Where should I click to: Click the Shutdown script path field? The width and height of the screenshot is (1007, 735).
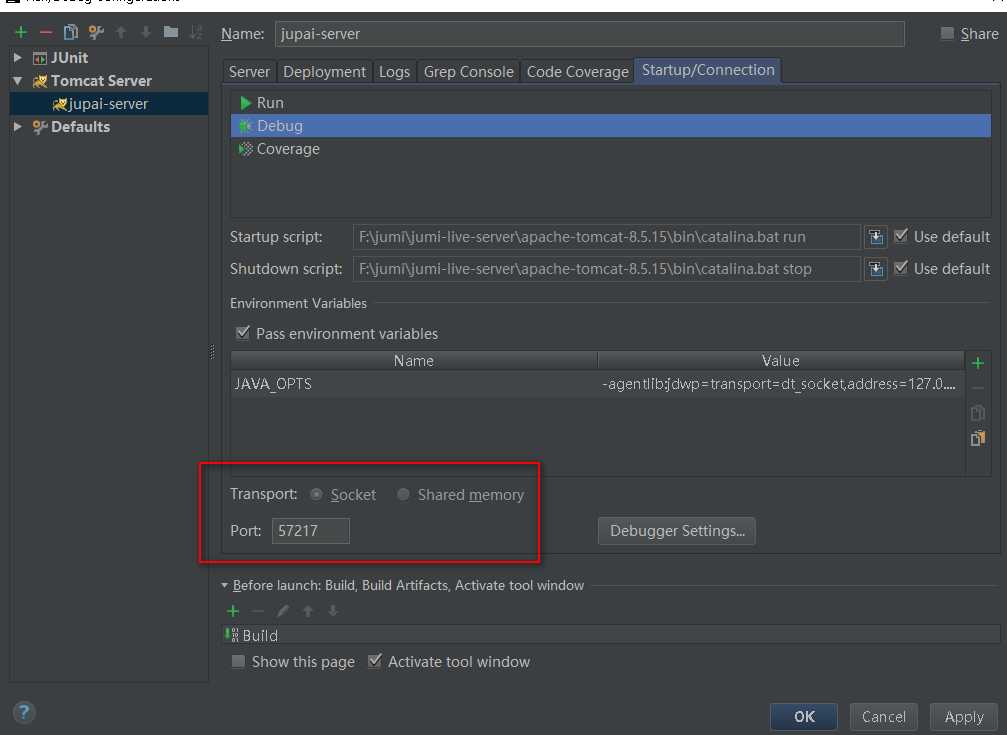(x=606, y=269)
